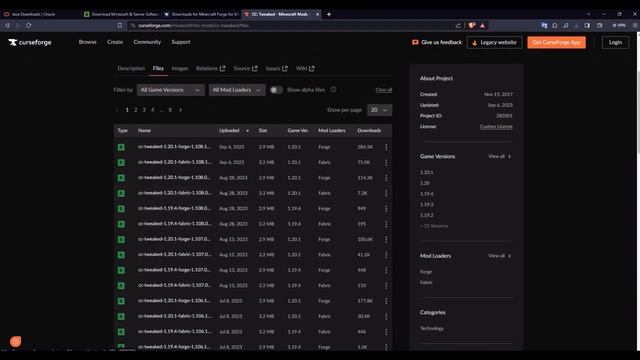Open the Custom License link
Viewport: 640px width, 360px height.
tap(496, 127)
